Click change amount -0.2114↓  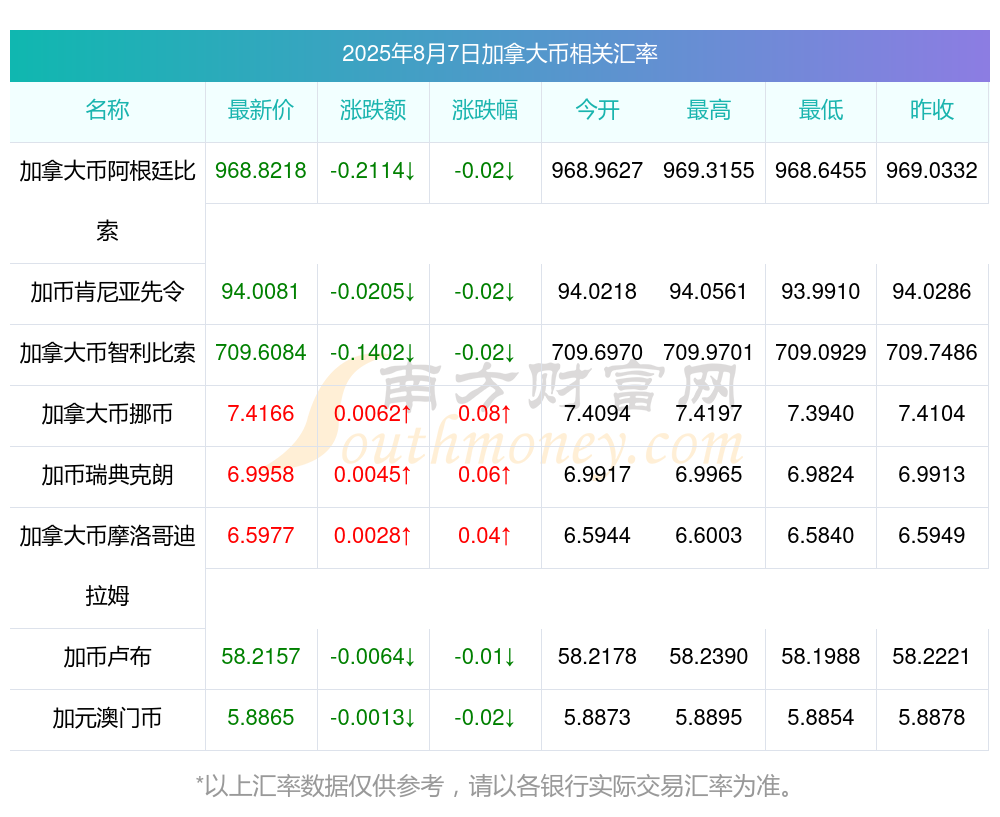(373, 170)
